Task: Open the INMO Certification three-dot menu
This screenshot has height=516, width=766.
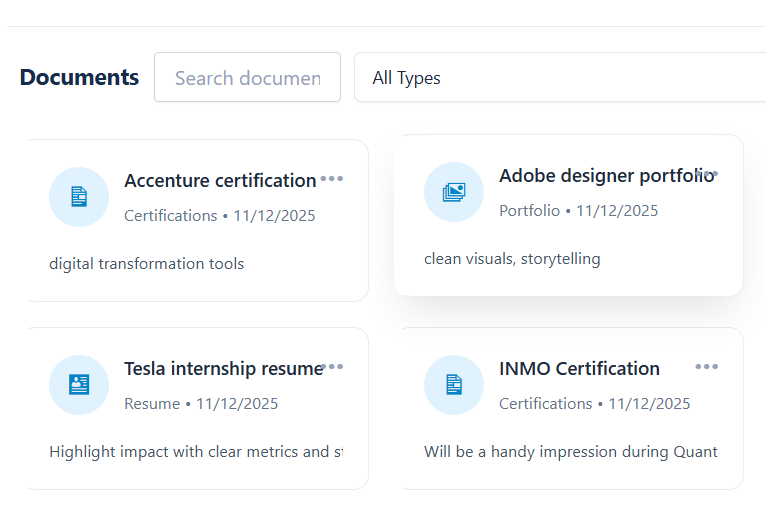Action: point(707,367)
